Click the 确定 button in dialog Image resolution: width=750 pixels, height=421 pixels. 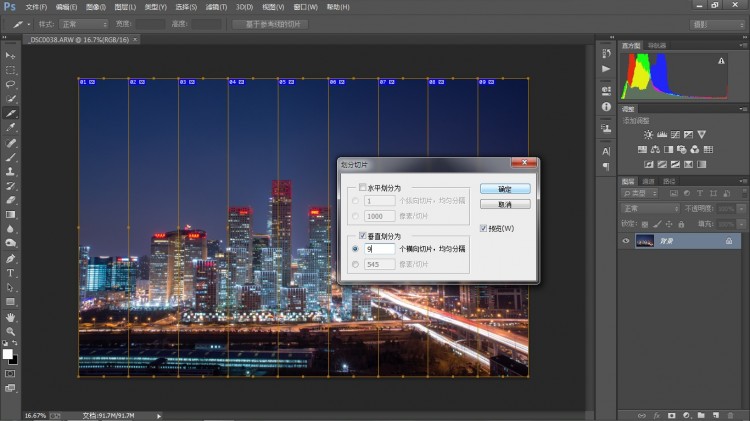[x=505, y=188]
